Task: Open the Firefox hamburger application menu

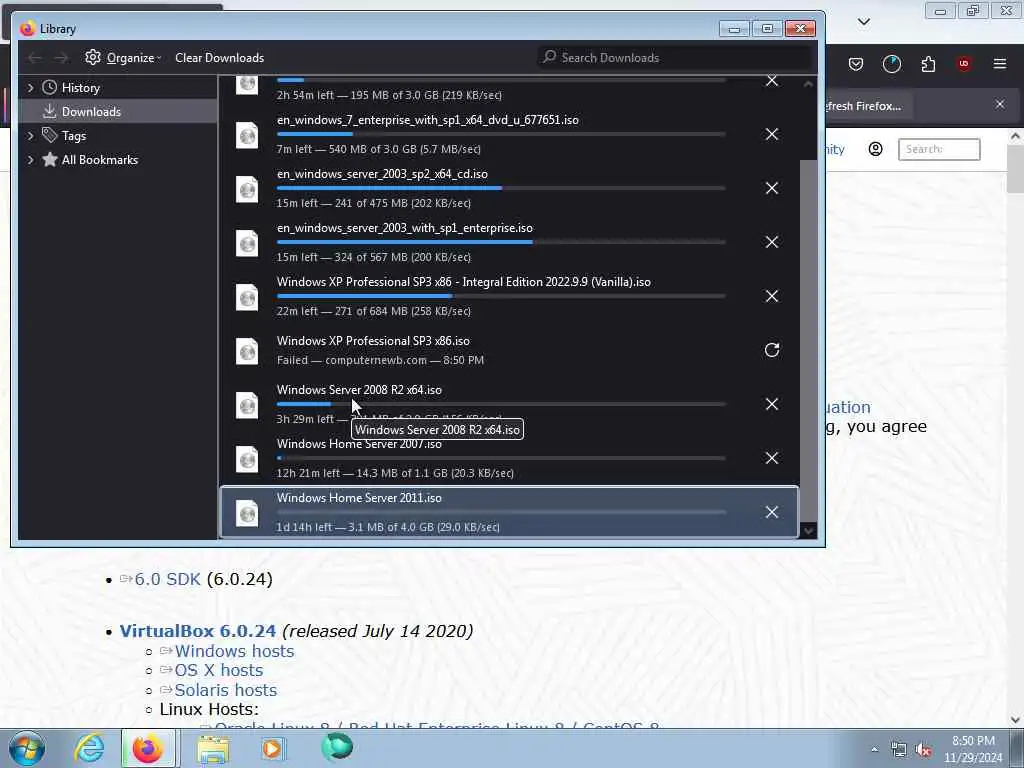Action: 1000,64
